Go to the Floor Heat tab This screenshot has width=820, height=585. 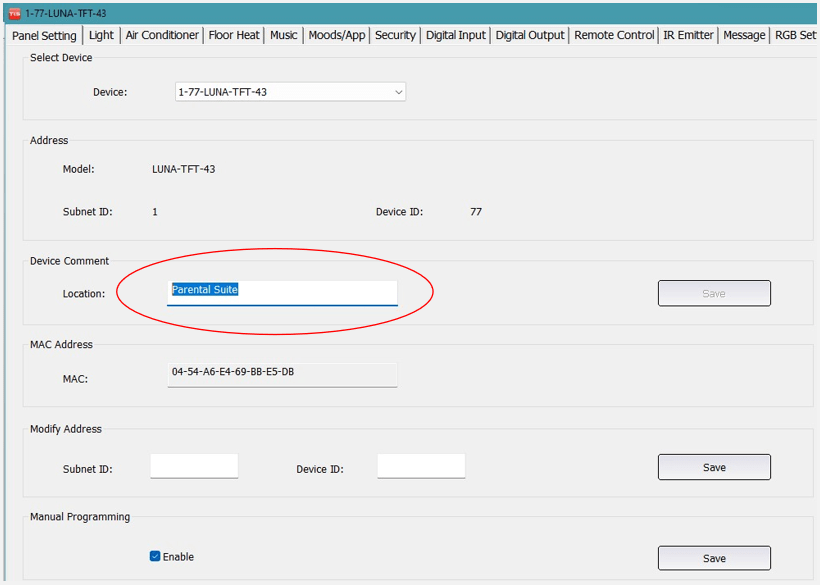pyautogui.click(x=234, y=35)
